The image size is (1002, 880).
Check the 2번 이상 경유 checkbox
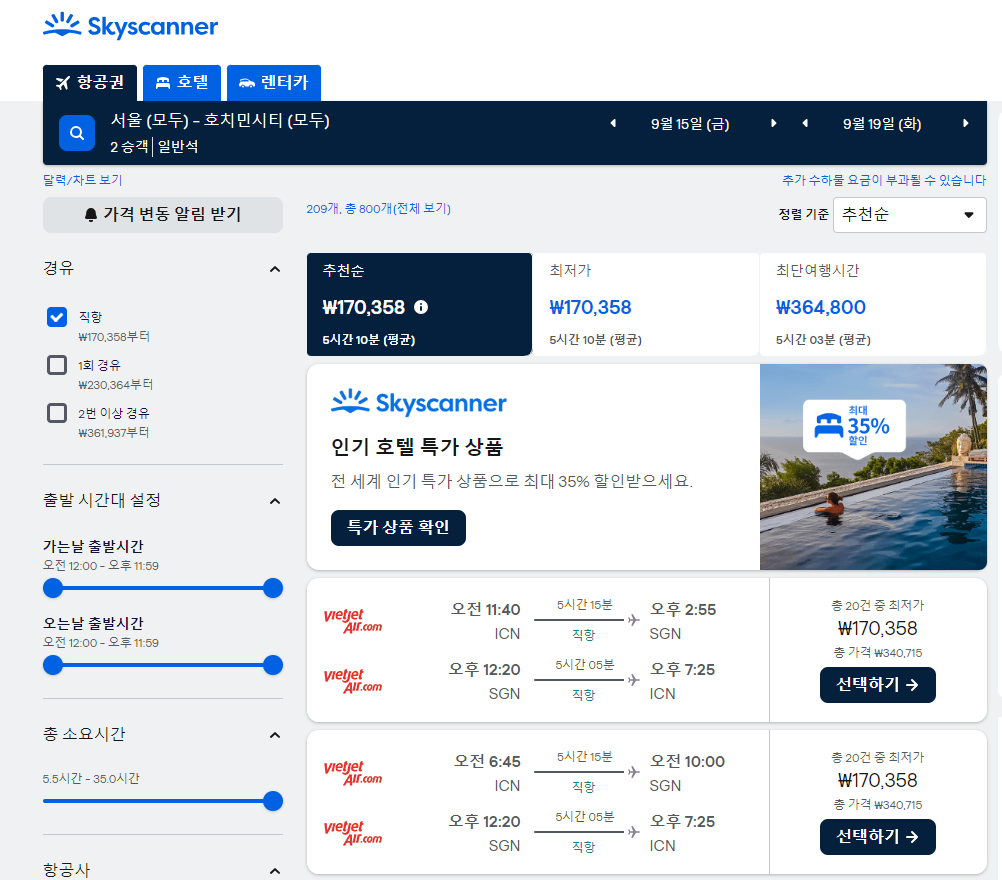[57, 413]
